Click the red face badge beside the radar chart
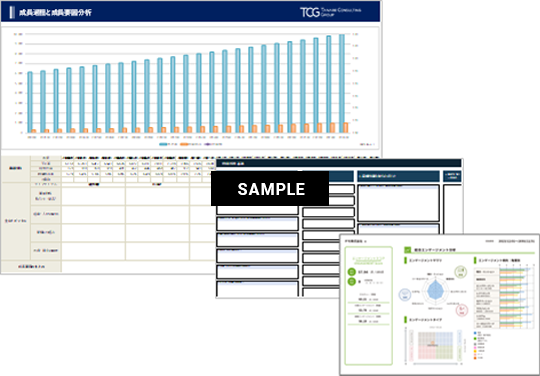 (462, 310)
